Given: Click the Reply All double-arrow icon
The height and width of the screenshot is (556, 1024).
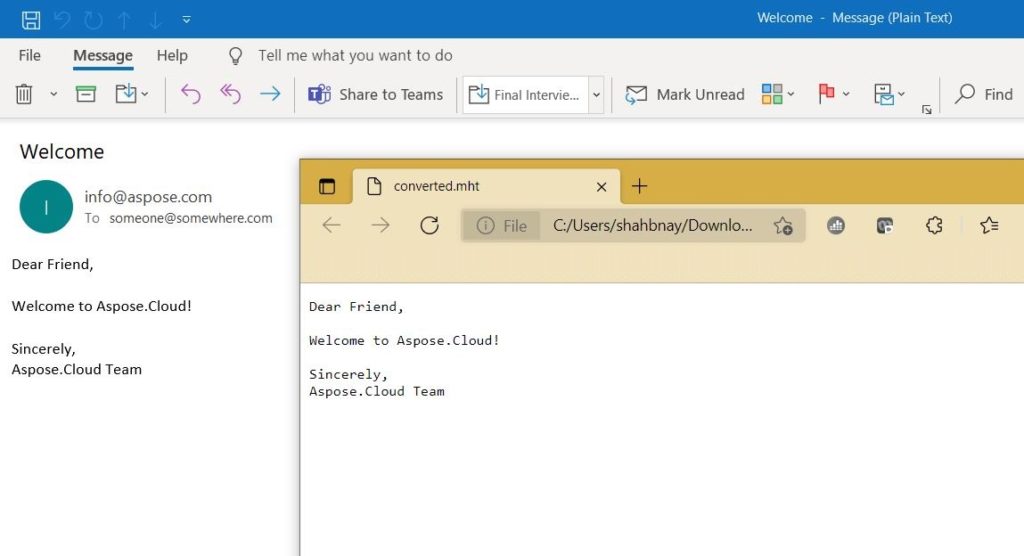Looking at the screenshot, I should pos(230,94).
